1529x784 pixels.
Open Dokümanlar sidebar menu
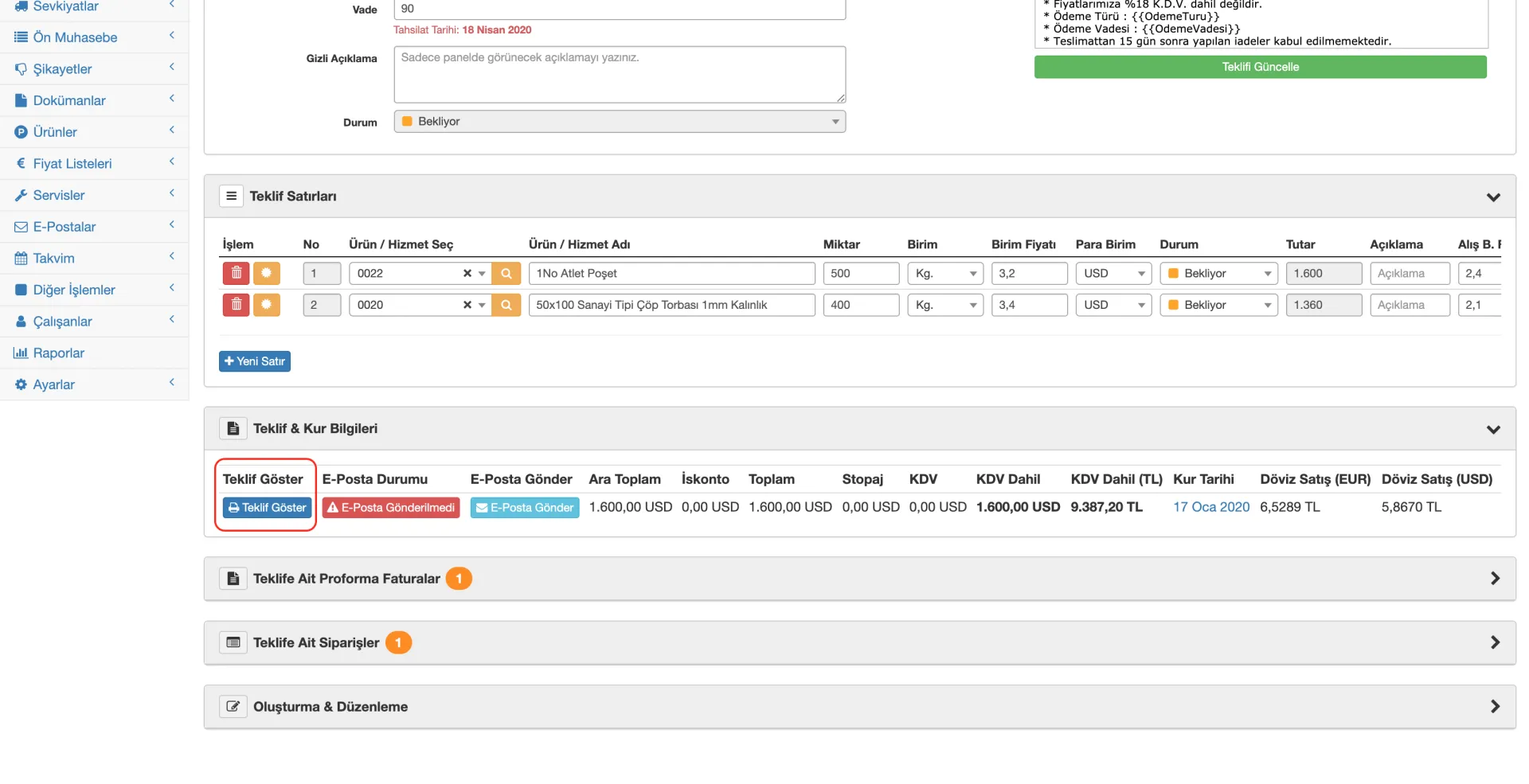(x=94, y=100)
